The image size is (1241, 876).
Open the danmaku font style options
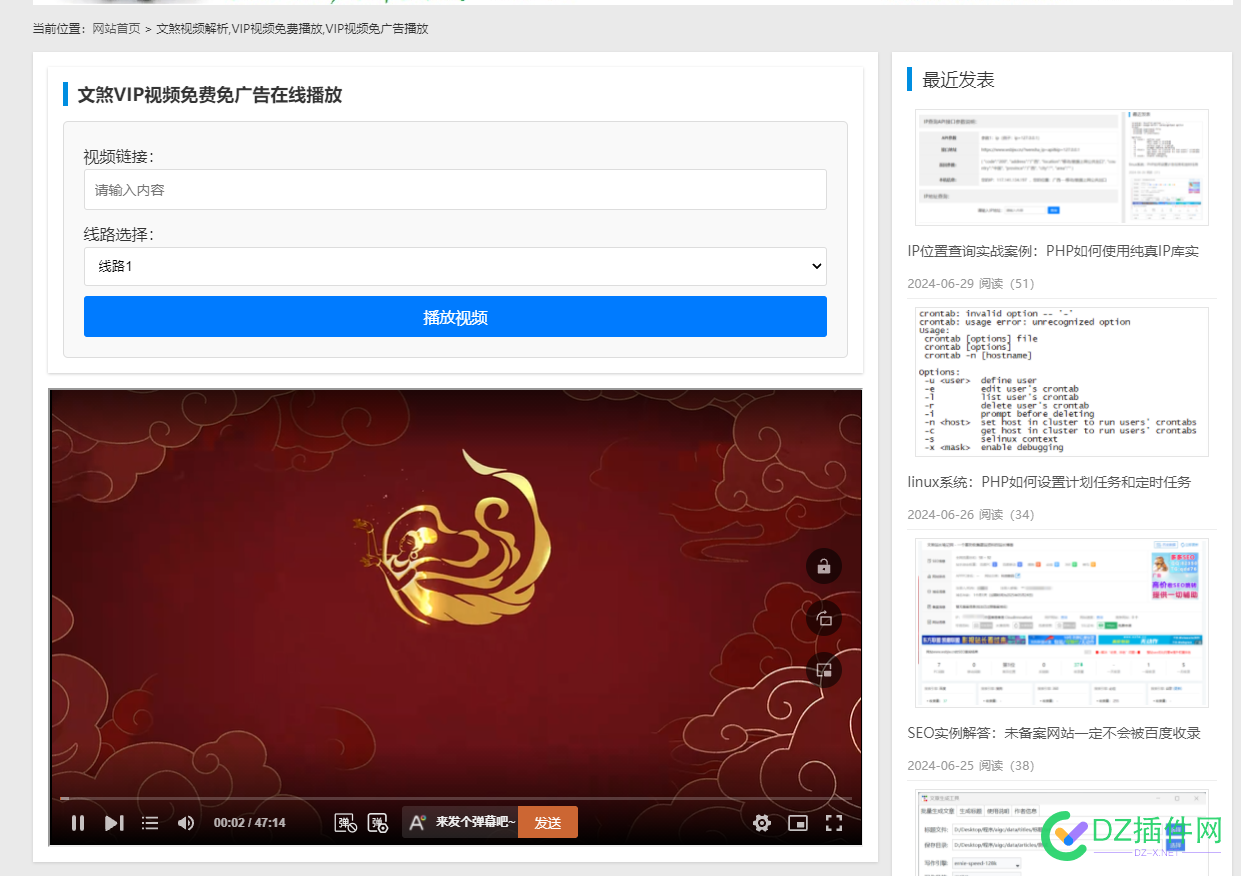pos(417,822)
